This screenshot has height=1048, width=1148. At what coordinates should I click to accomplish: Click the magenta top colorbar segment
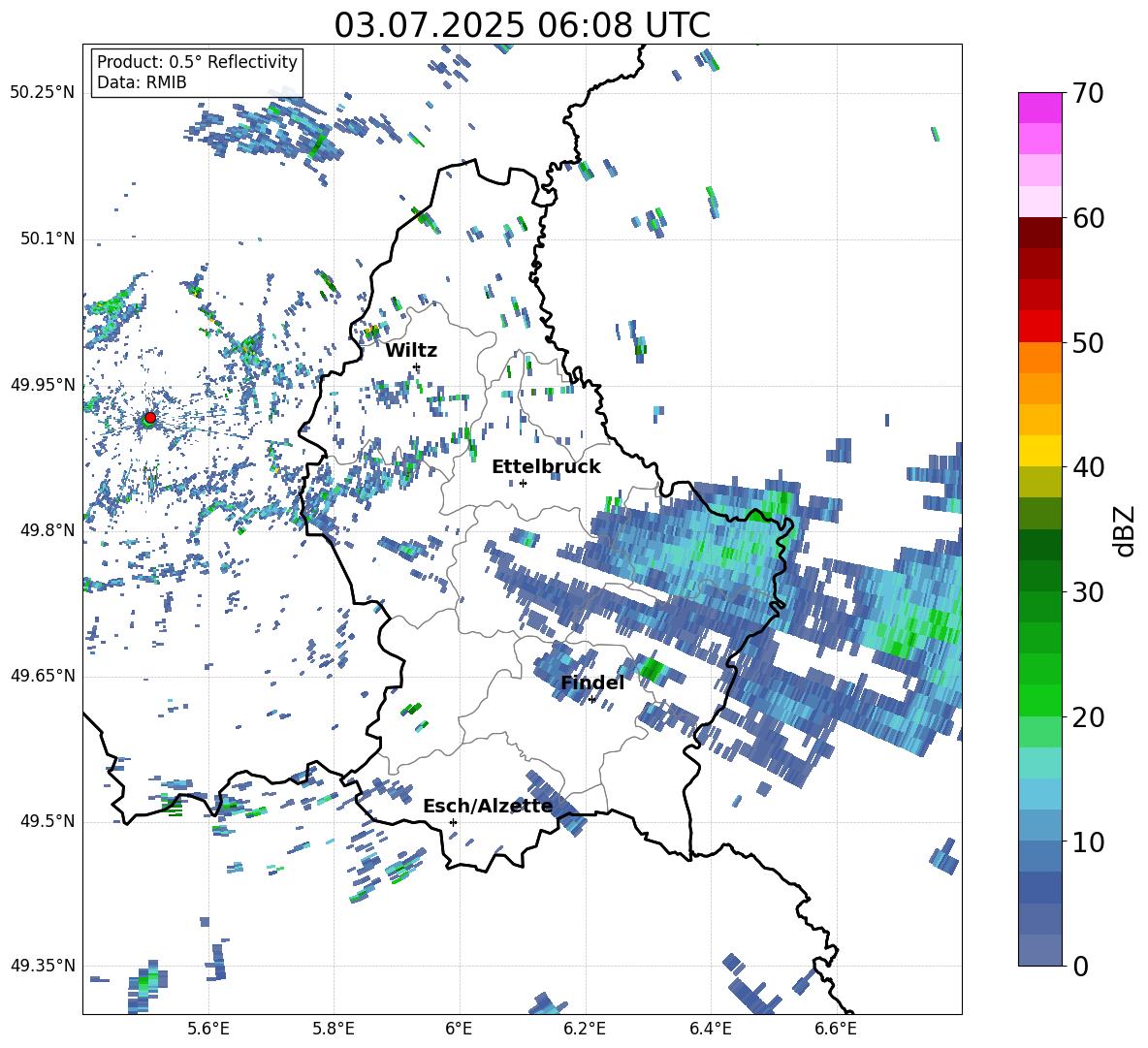pos(1040,109)
